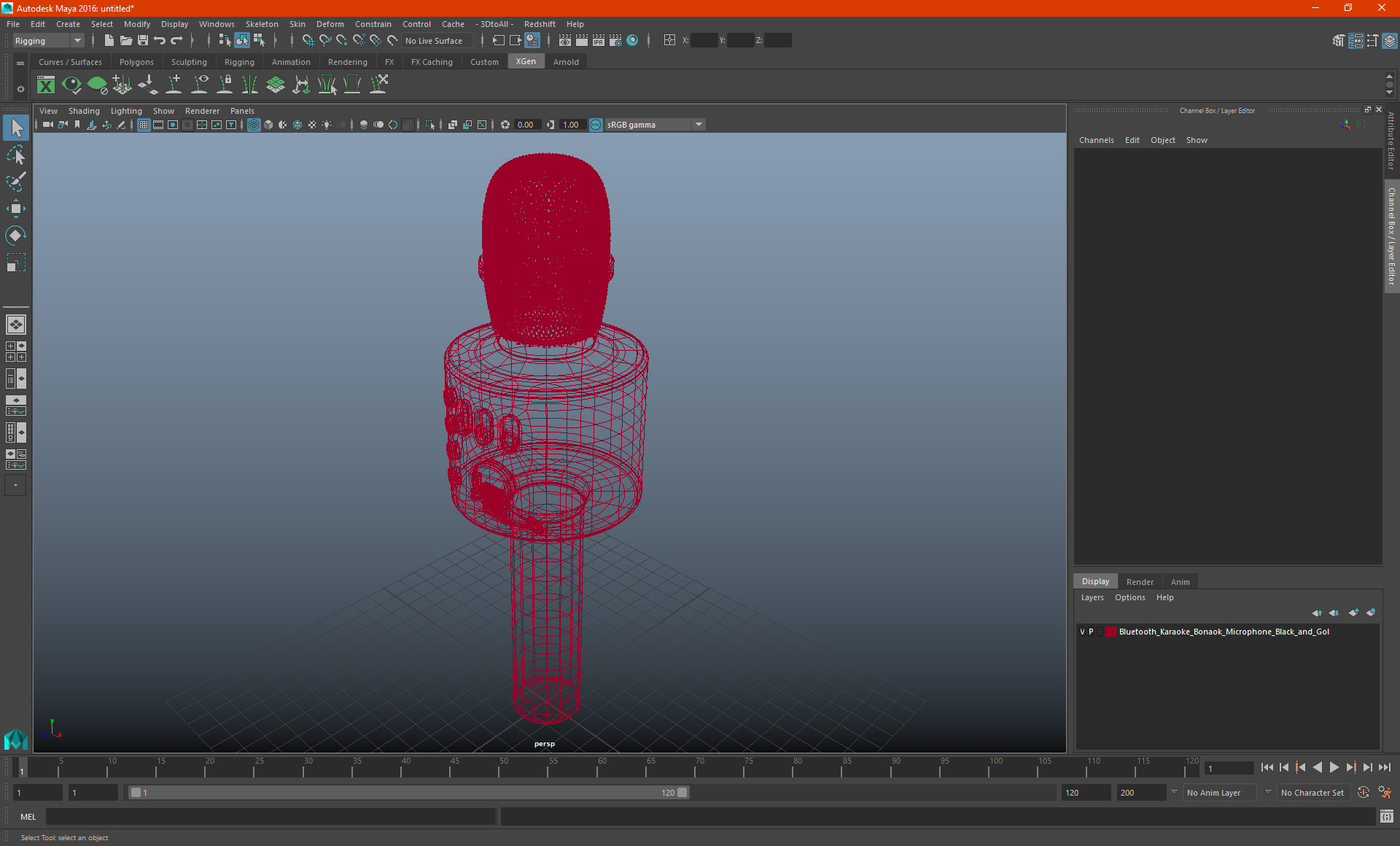Pick the Rotate tool
The height and width of the screenshot is (846, 1400).
pos(16,235)
